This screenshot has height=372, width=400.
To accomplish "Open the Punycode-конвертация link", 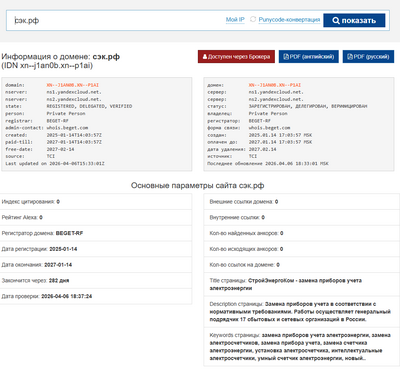I will pos(289,20).
